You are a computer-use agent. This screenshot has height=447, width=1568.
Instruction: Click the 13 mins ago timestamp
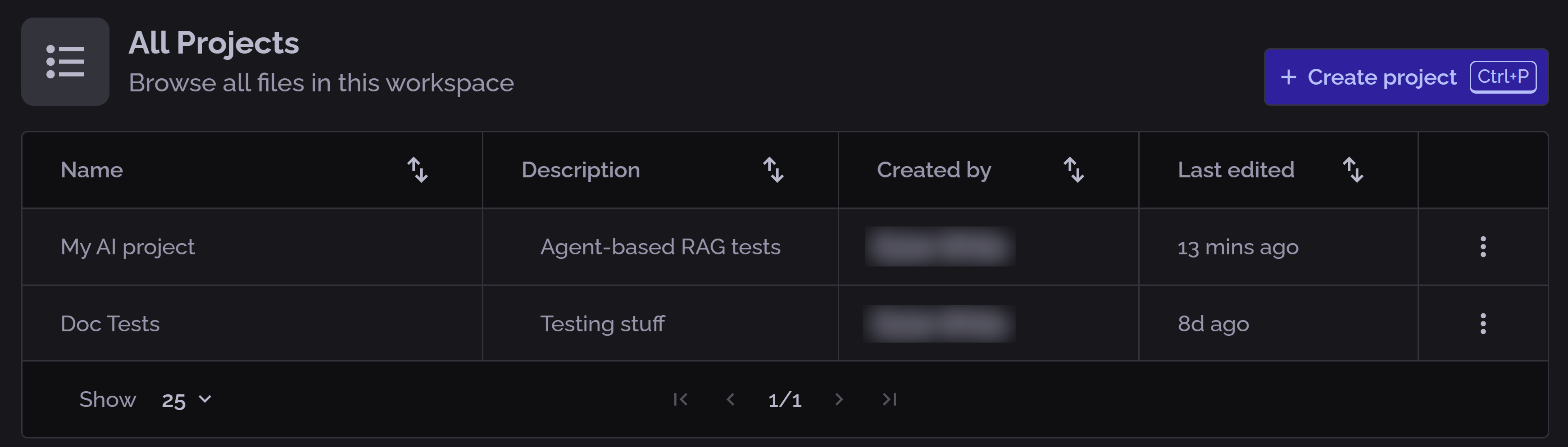pos(1237,247)
